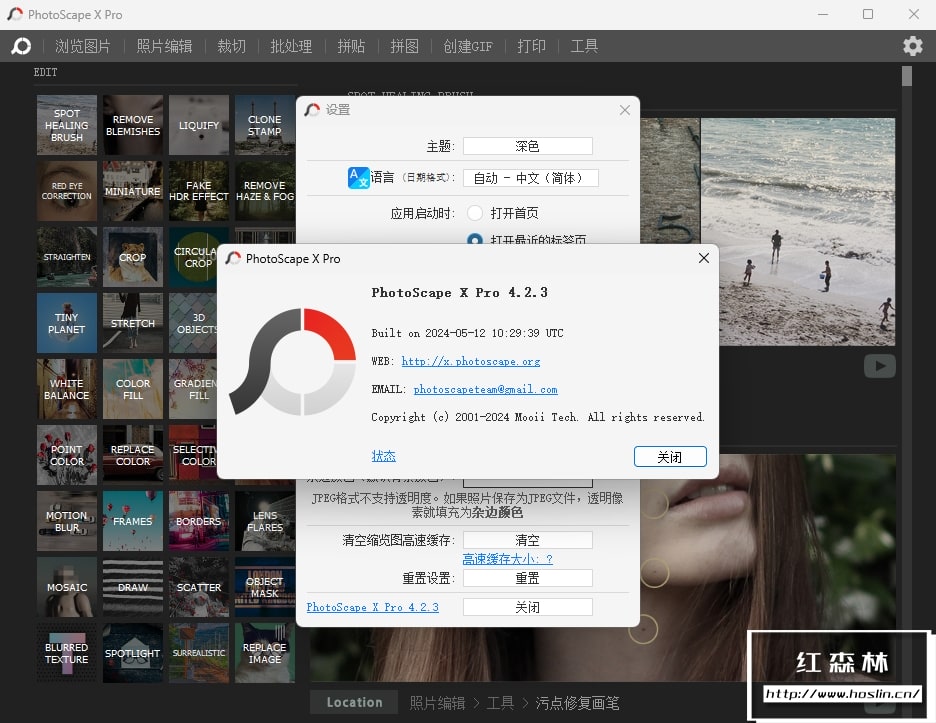The width and height of the screenshot is (936, 723).
Task: Switch to the 拼图 tab
Action: coord(405,46)
